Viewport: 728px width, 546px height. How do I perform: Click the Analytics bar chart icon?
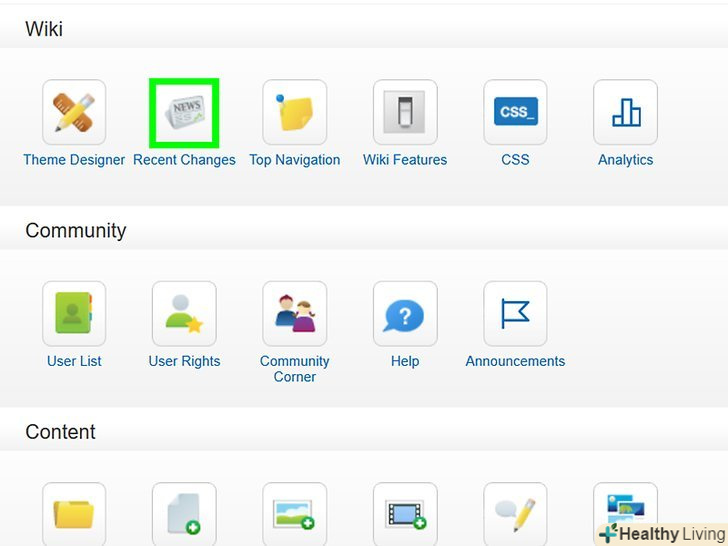click(625, 113)
